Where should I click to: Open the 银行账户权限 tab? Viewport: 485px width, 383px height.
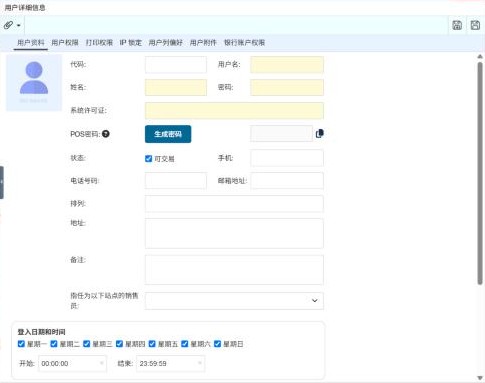[244, 43]
